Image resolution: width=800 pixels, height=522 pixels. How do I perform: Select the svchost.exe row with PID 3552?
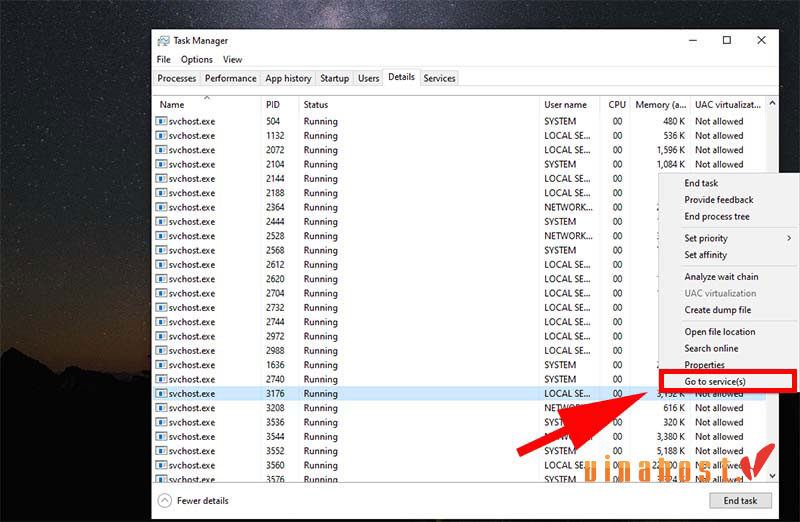(x=459, y=451)
